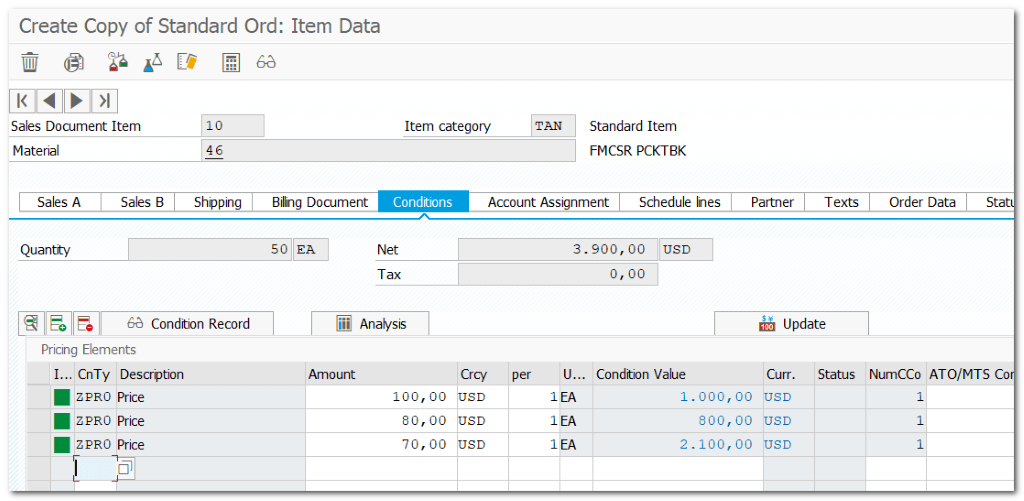Go to the first item using navigation arrow
Image resolution: width=1024 pixels, height=501 pixels.
pos(22,101)
